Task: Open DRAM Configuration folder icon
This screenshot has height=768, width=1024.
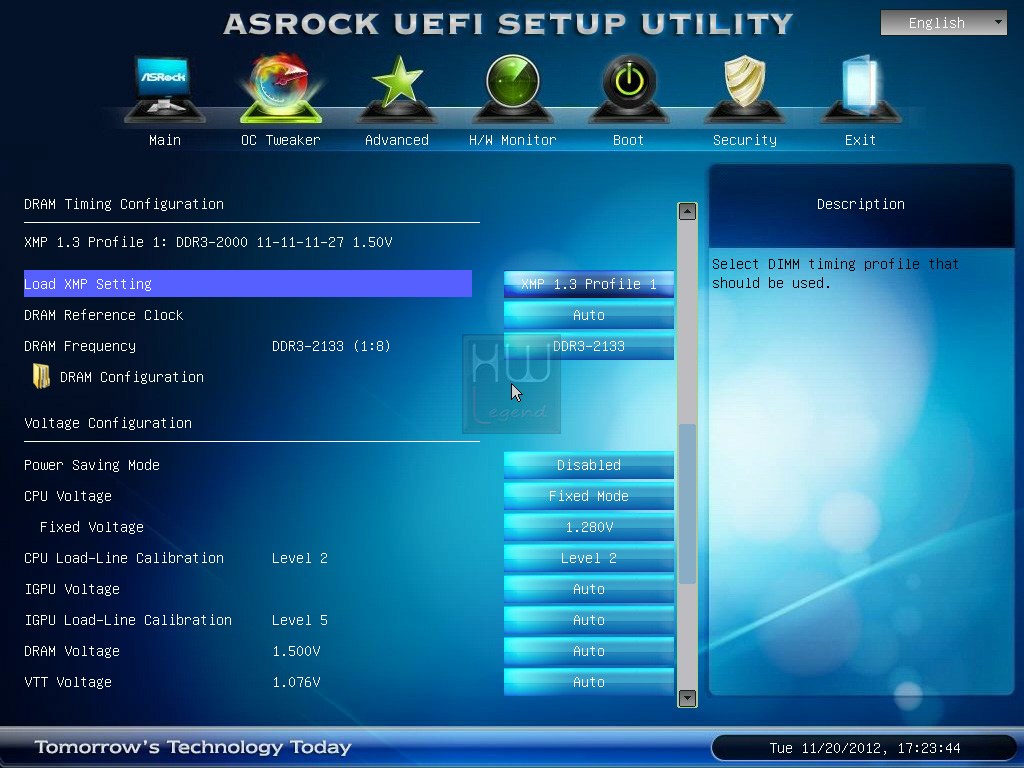Action: tap(41, 376)
